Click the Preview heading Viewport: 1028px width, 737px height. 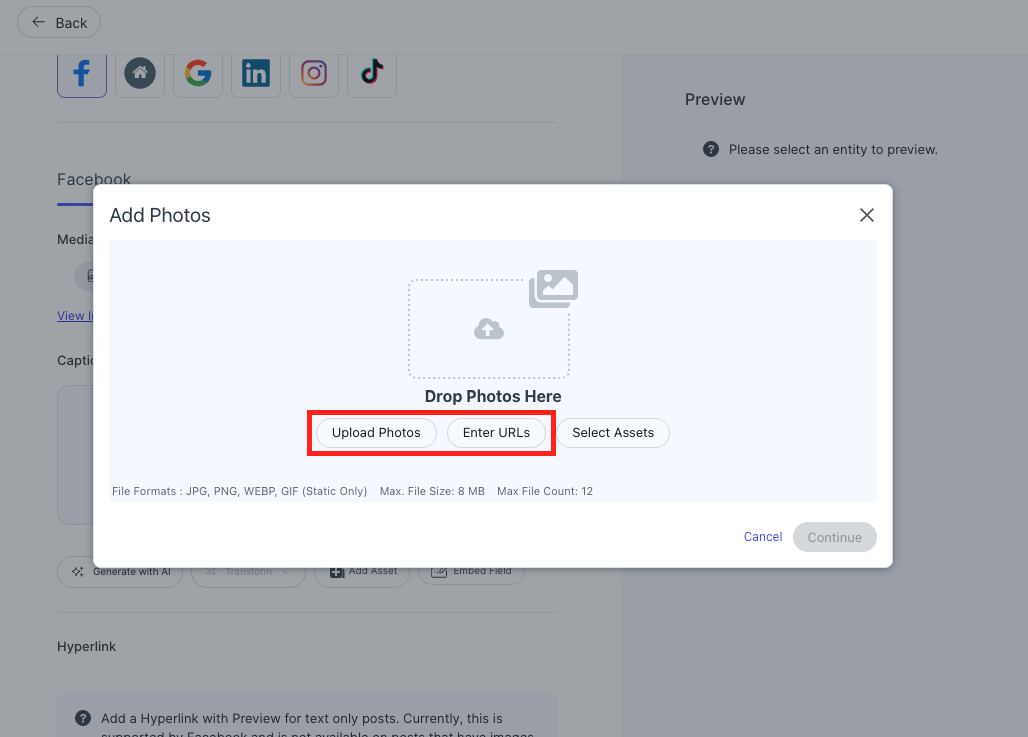(715, 100)
